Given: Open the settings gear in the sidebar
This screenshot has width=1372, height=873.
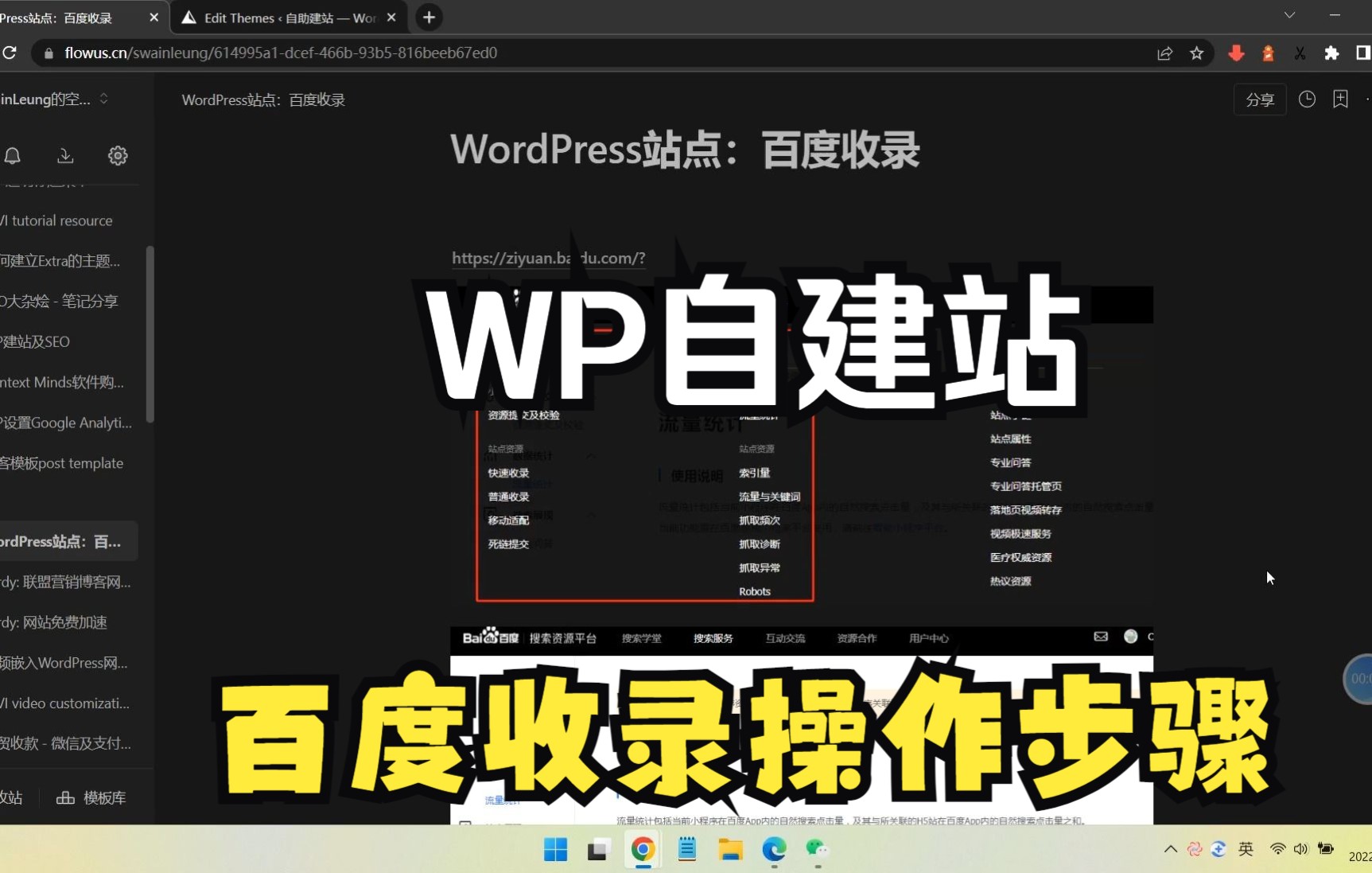Looking at the screenshot, I should [x=118, y=156].
